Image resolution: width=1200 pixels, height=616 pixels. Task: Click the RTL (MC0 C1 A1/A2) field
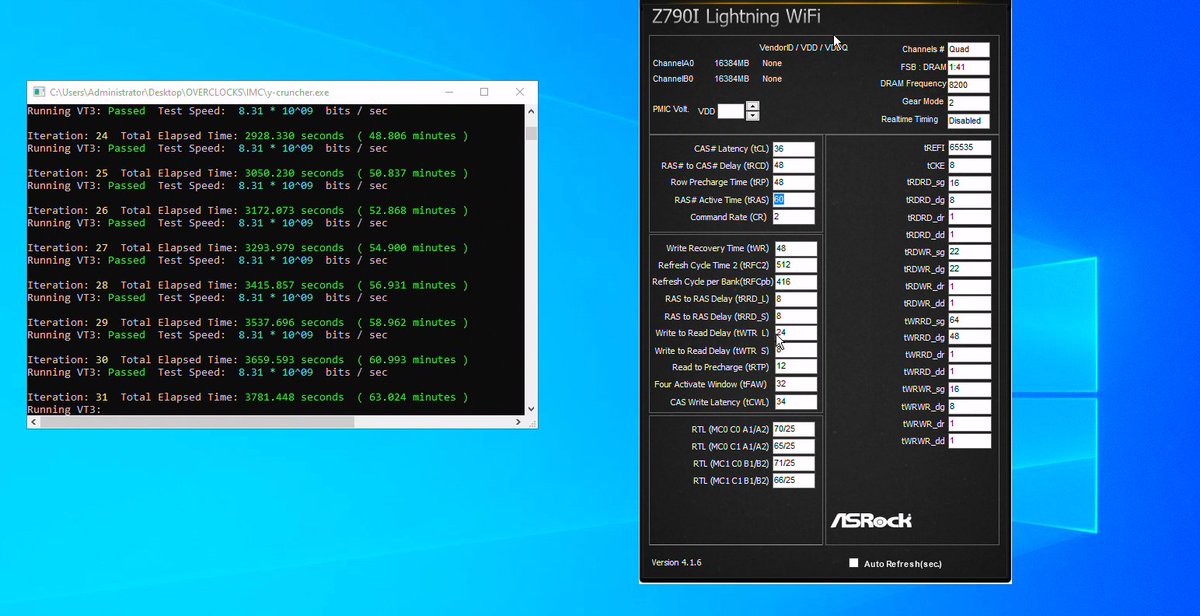click(x=793, y=446)
